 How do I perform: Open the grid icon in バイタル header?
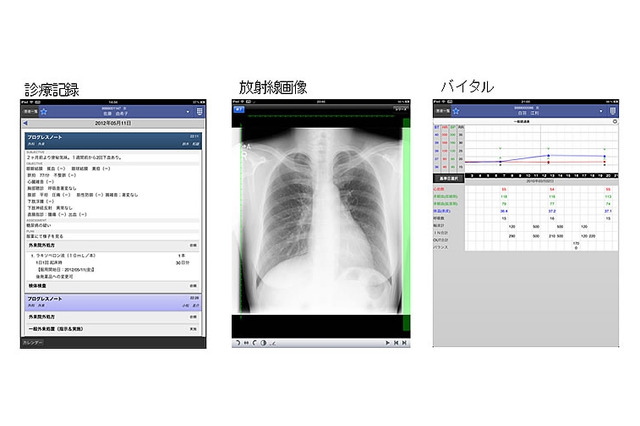(x=613, y=111)
